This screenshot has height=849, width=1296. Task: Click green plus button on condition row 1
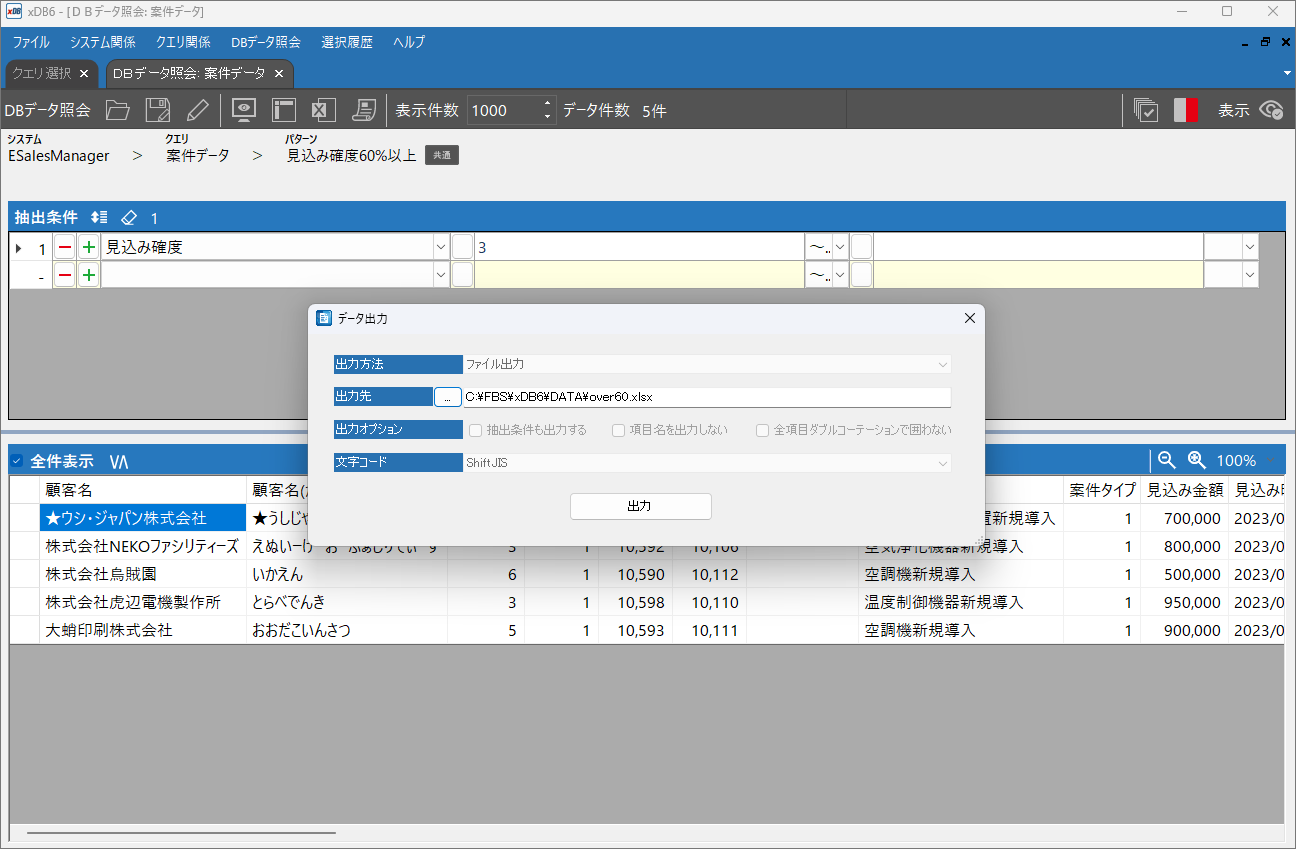(88, 247)
